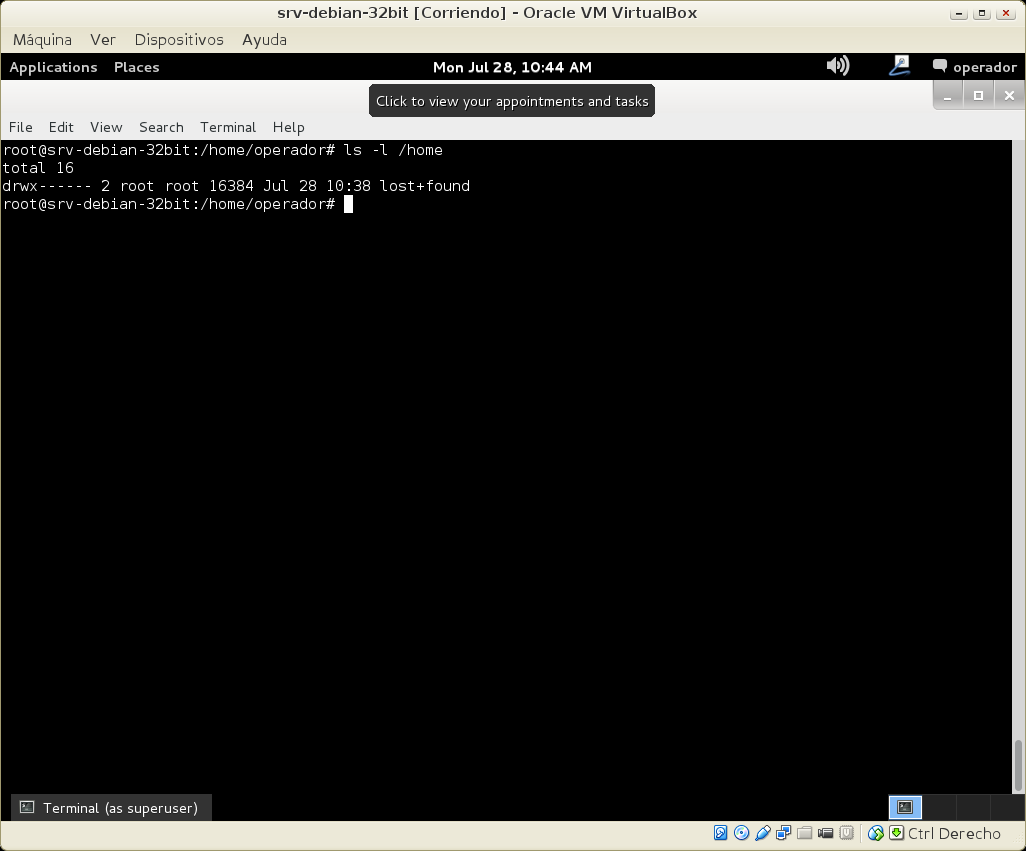1026x851 pixels.
Task: Open the operador user menu
Action: click(974, 67)
